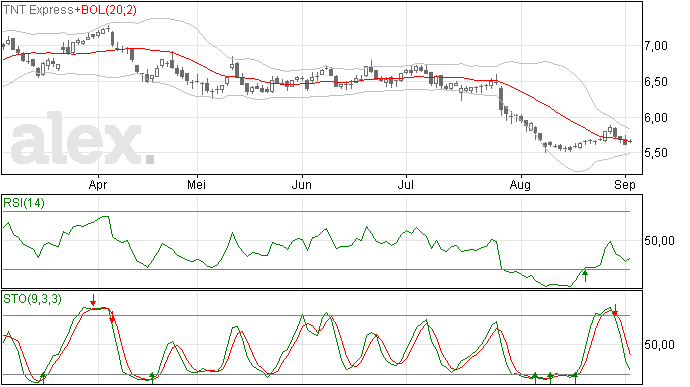Click the green STO arrow in mid-April

(x=152, y=378)
